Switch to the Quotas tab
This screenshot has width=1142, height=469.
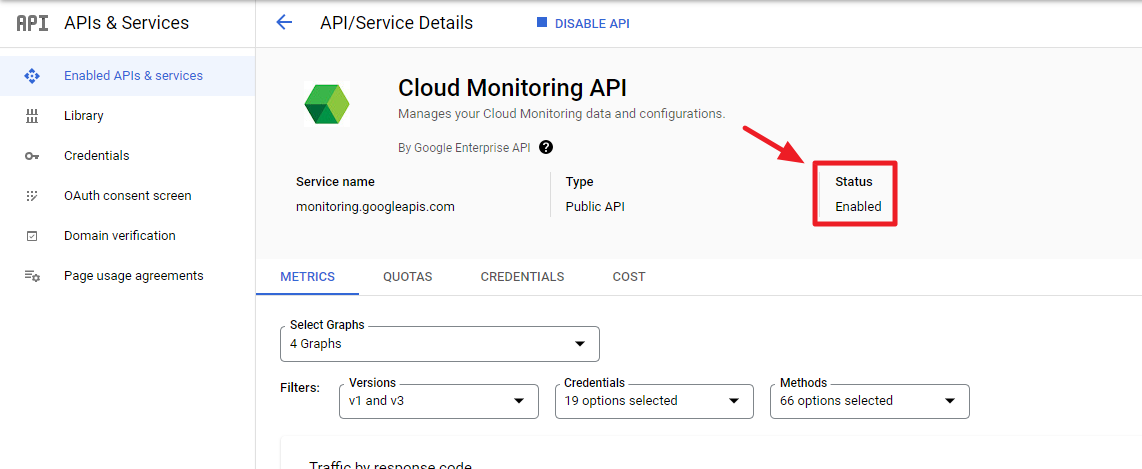[407, 277]
